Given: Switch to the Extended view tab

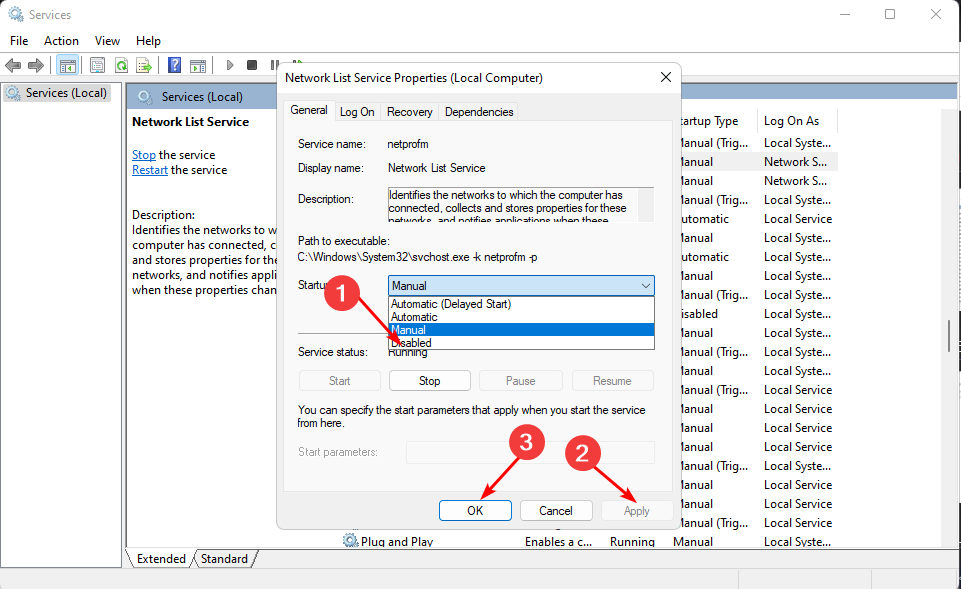Looking at the screenshot, I should click(x=161, y=558).
